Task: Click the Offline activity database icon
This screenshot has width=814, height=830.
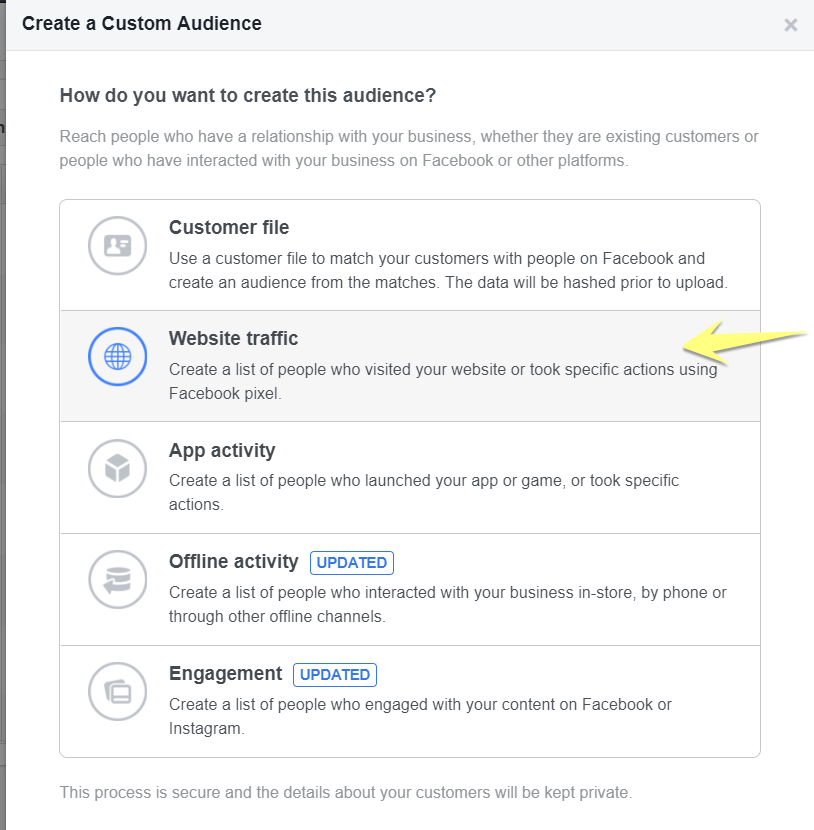Action: coord(117,580)
